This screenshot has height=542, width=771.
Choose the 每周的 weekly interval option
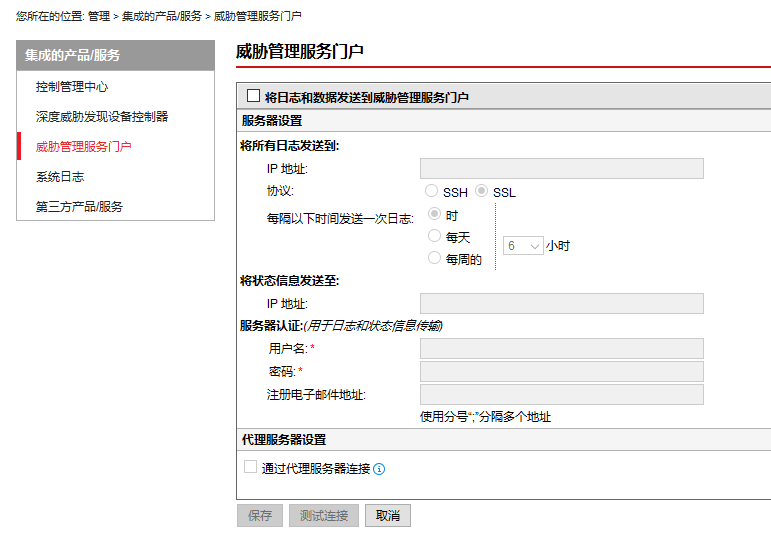(434, 259)
